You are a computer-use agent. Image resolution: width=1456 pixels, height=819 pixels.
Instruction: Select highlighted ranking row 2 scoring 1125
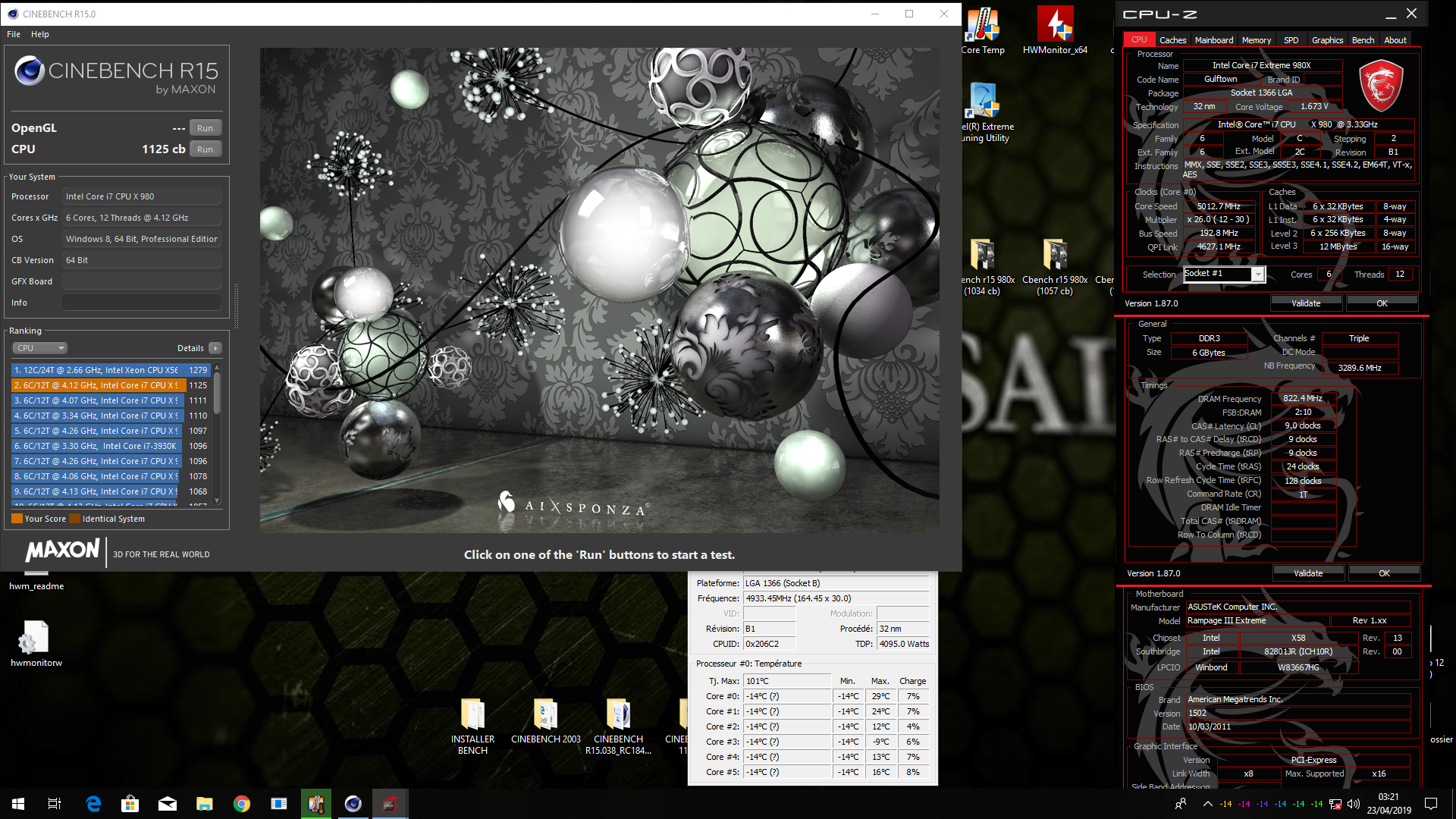pos(111,385)
